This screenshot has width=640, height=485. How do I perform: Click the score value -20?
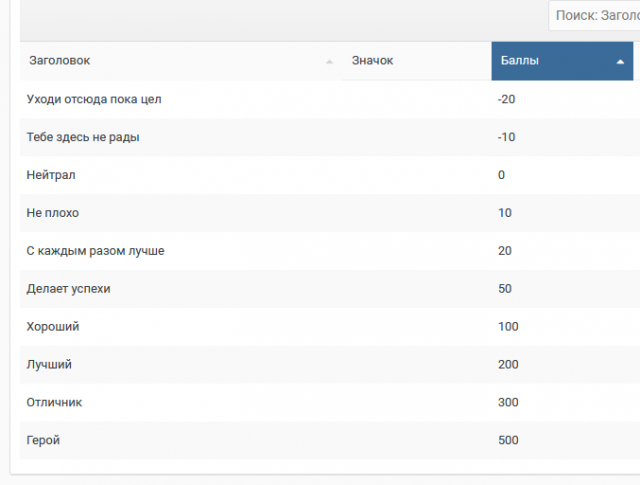506,99
